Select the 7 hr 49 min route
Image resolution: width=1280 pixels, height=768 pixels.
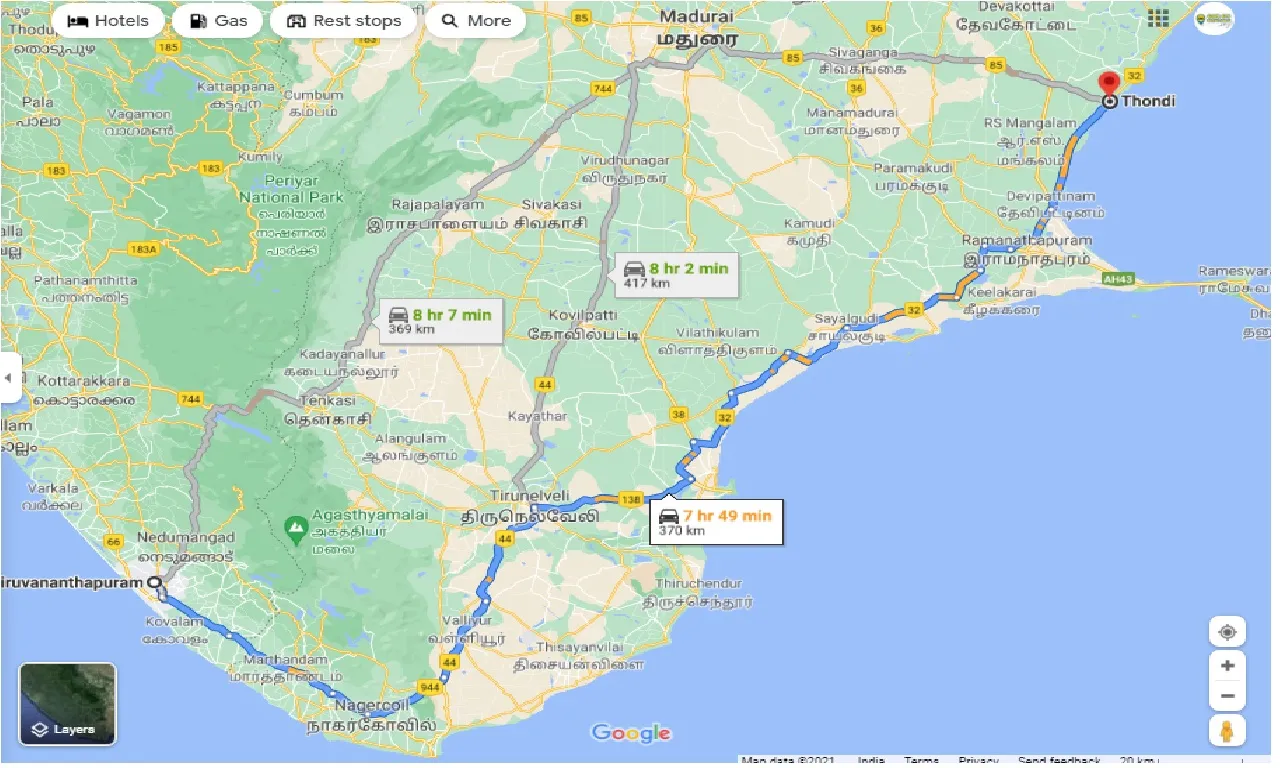point(715,522)
